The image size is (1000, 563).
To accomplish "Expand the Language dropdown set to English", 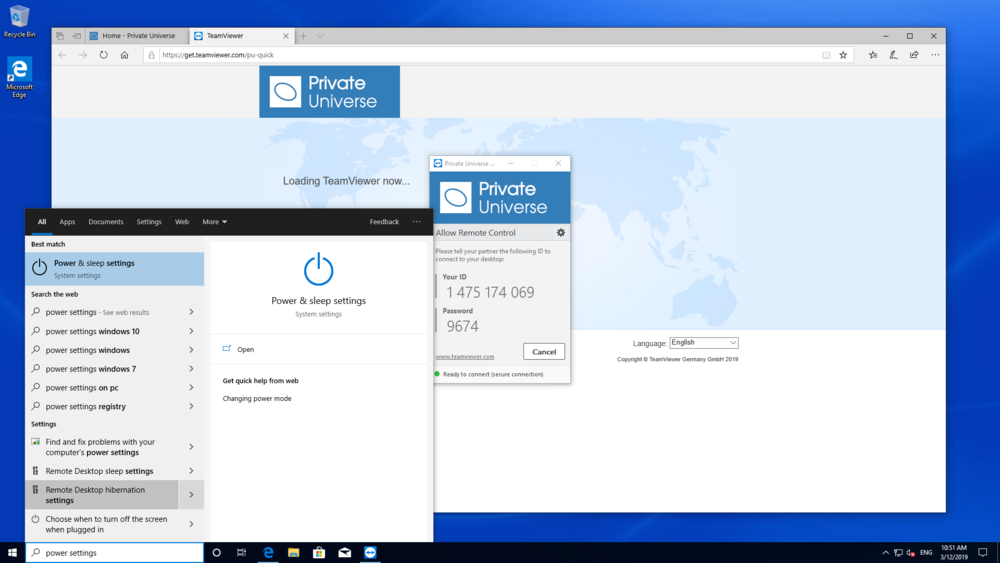I will 704,343.
